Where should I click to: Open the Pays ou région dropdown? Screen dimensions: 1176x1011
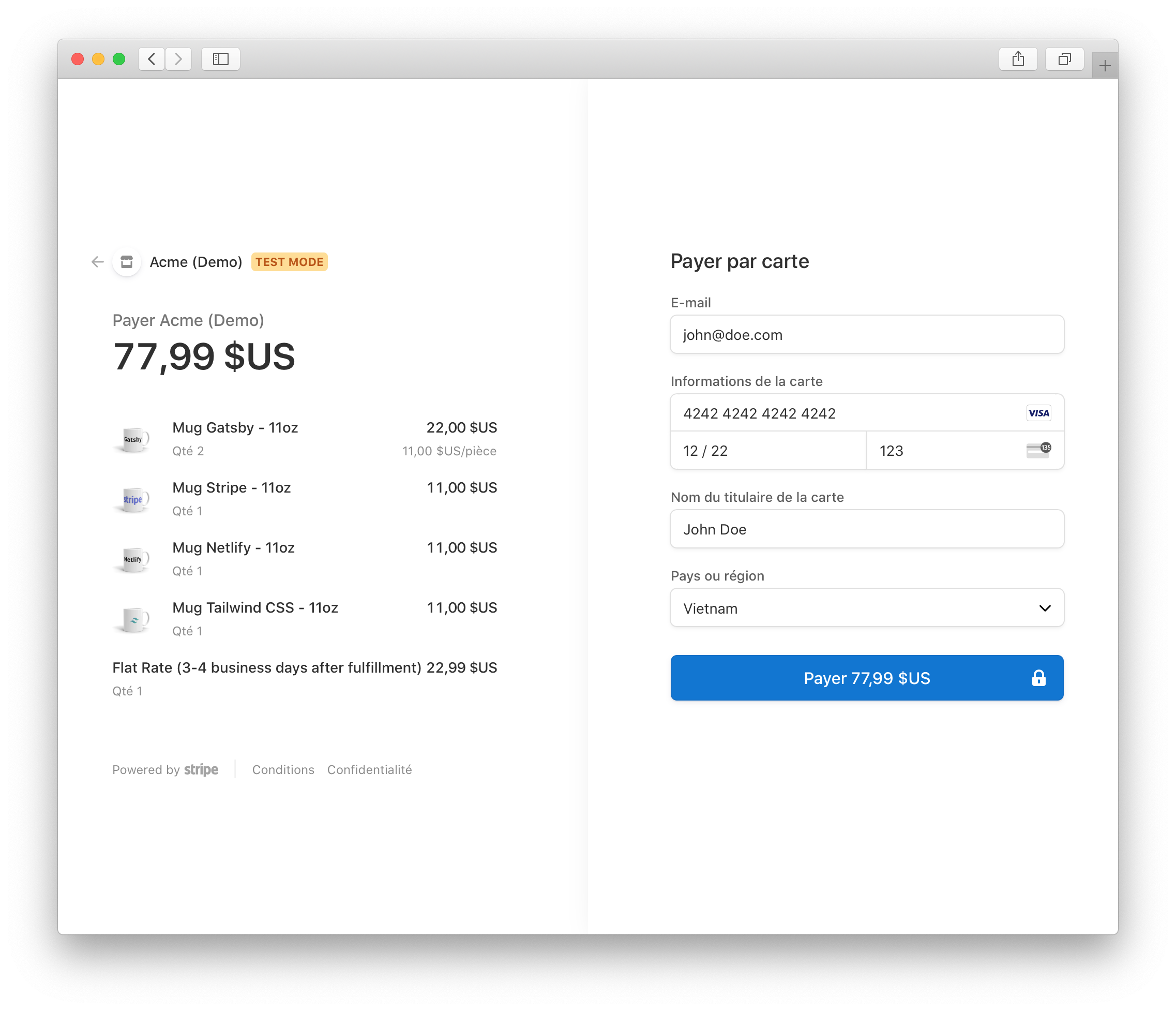click(867, 608)
